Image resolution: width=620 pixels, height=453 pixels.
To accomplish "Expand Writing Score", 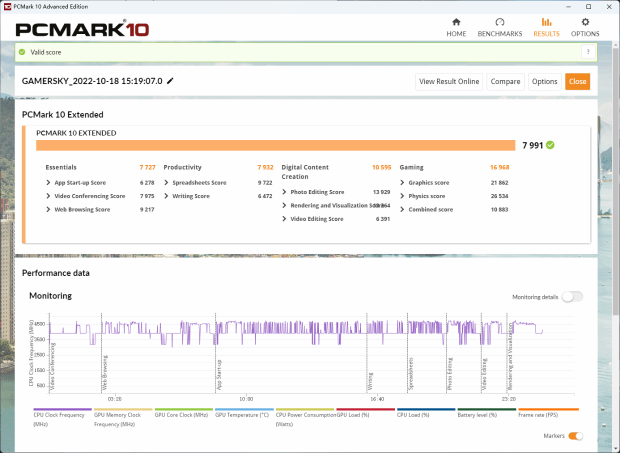I will tap(166, 196).
